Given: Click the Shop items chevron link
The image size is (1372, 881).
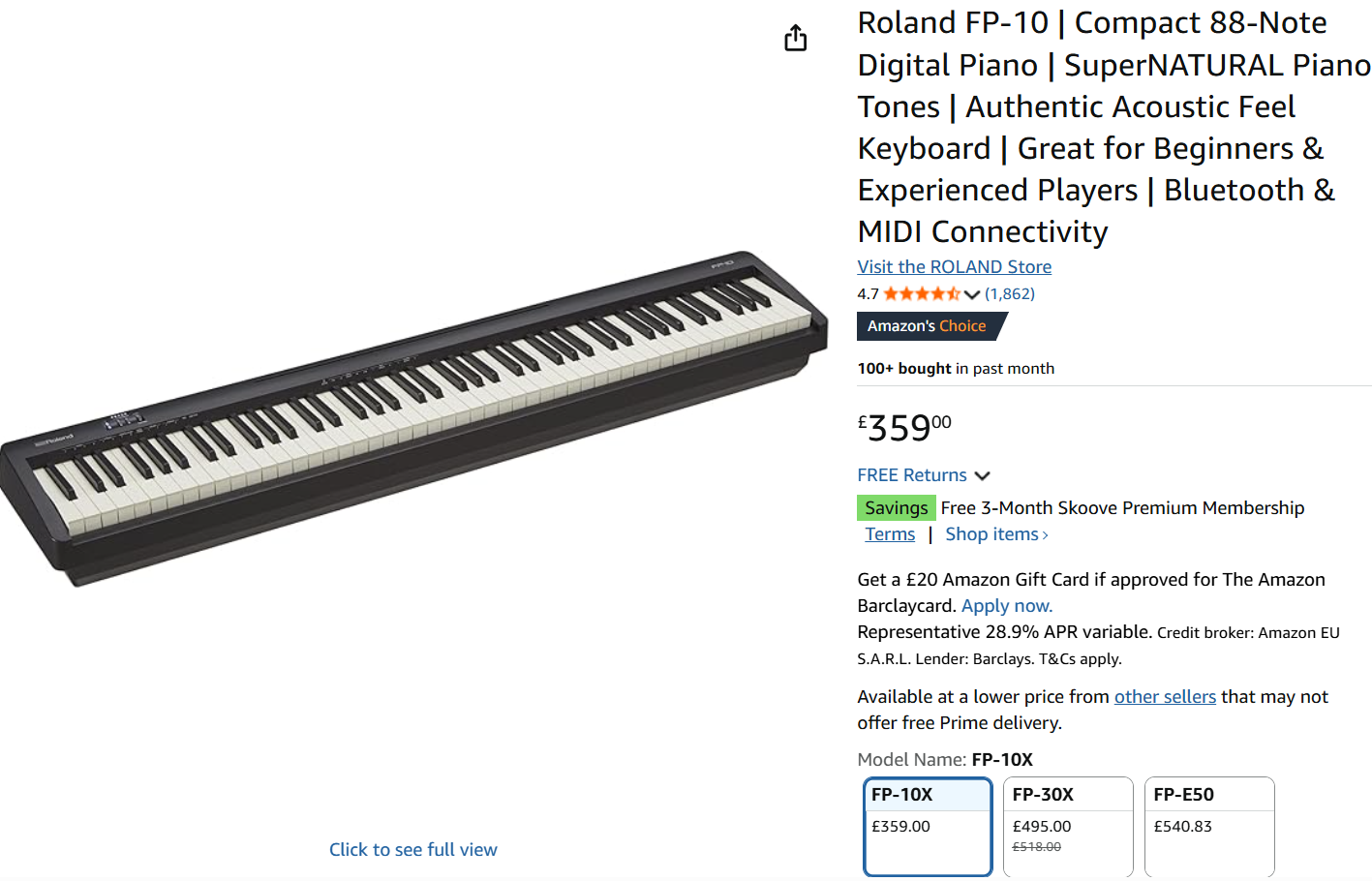Looking at the screenshot, I should coord(996,534).
